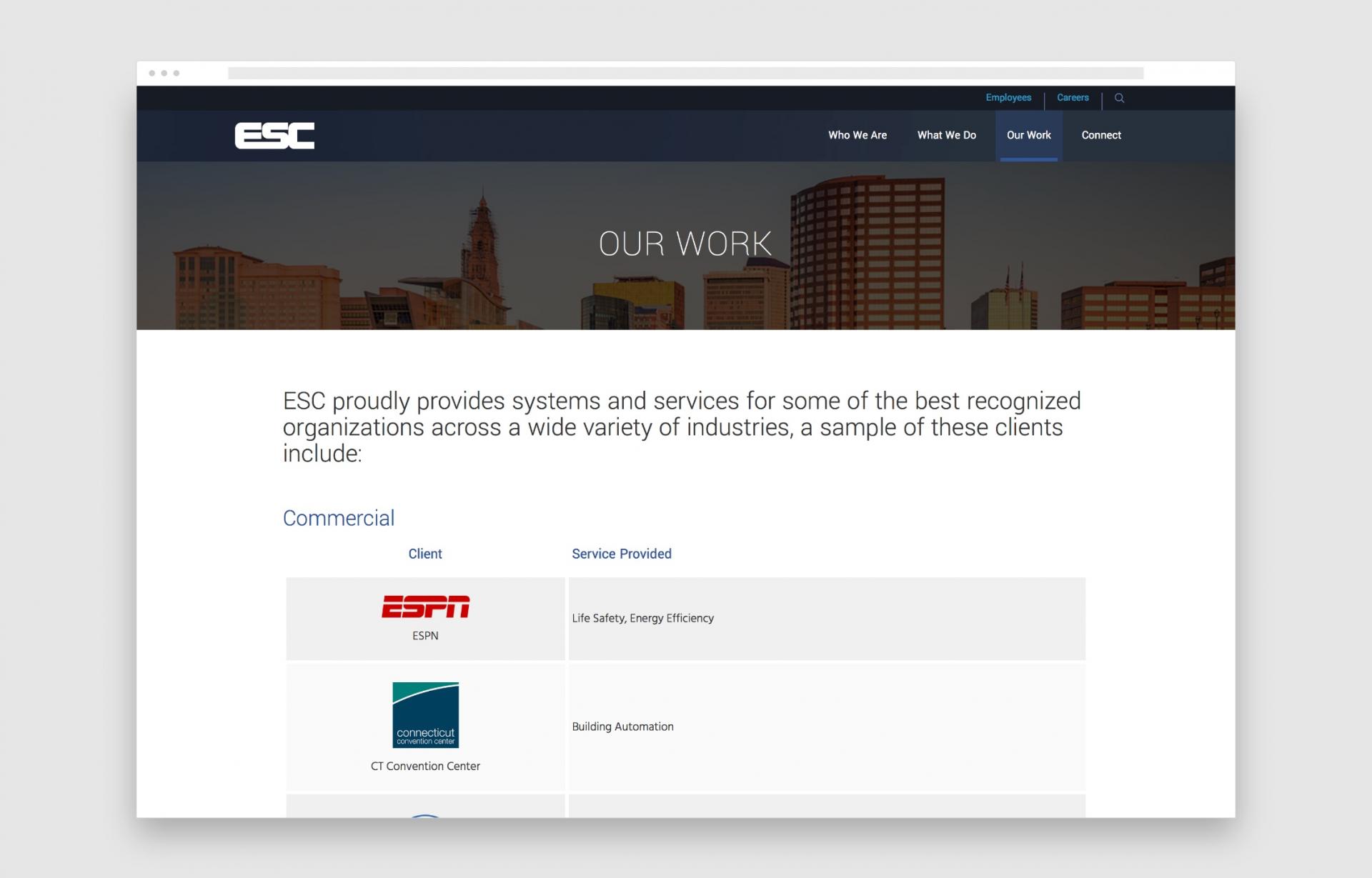
Task: Open the Employees link
Action: [x=1008, y=98]
